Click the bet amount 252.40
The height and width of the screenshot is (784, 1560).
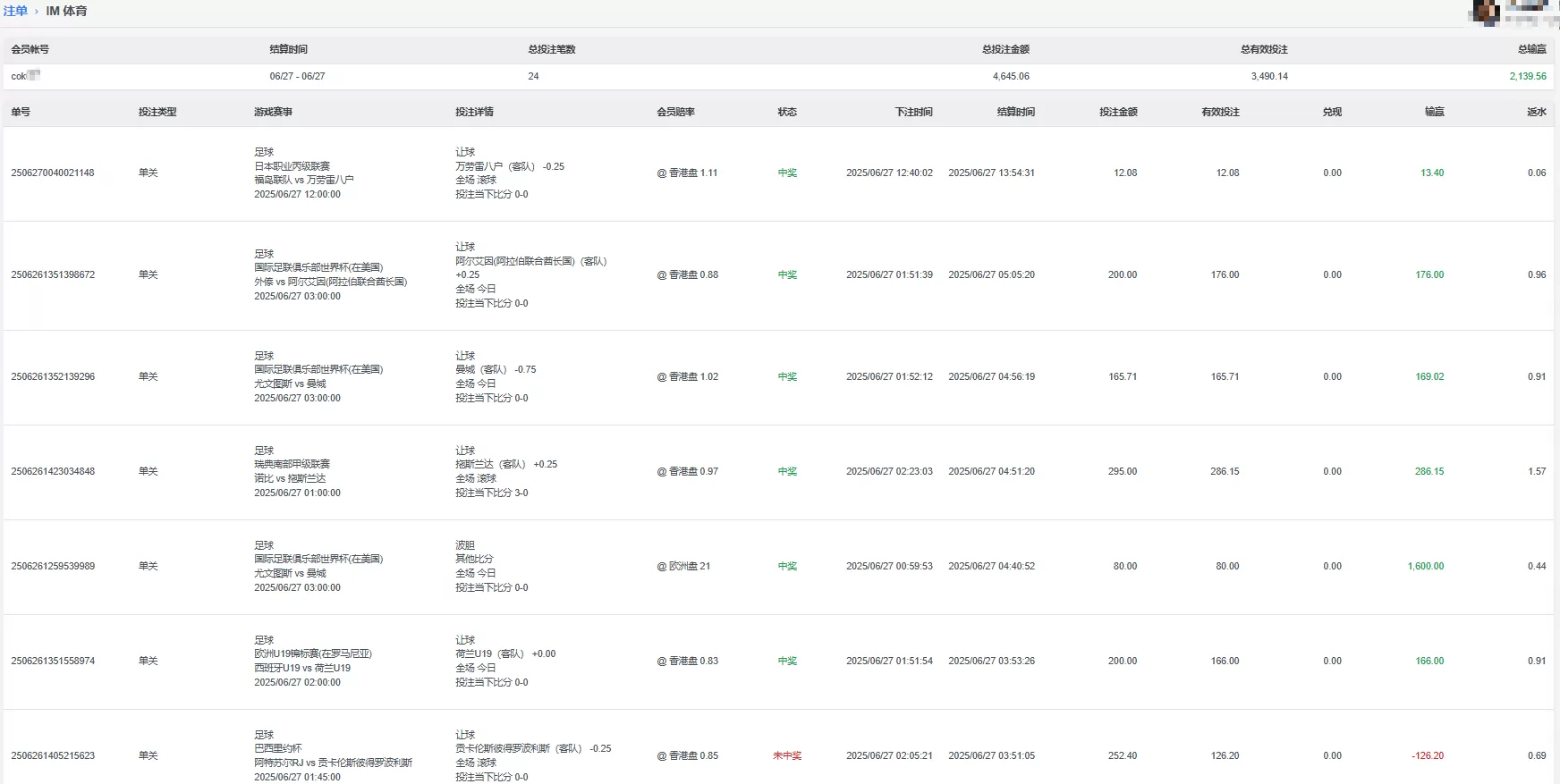click(x=1123, y=755)
